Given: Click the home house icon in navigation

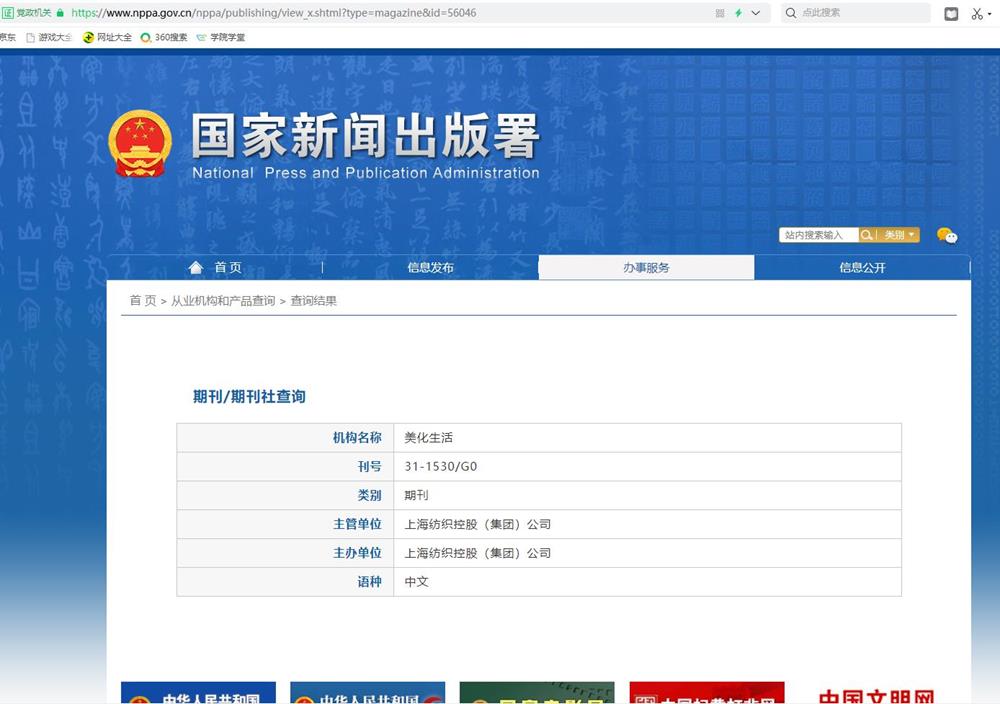Looking at the screenshot, I should pyautogui.click(x=196, y=267).
